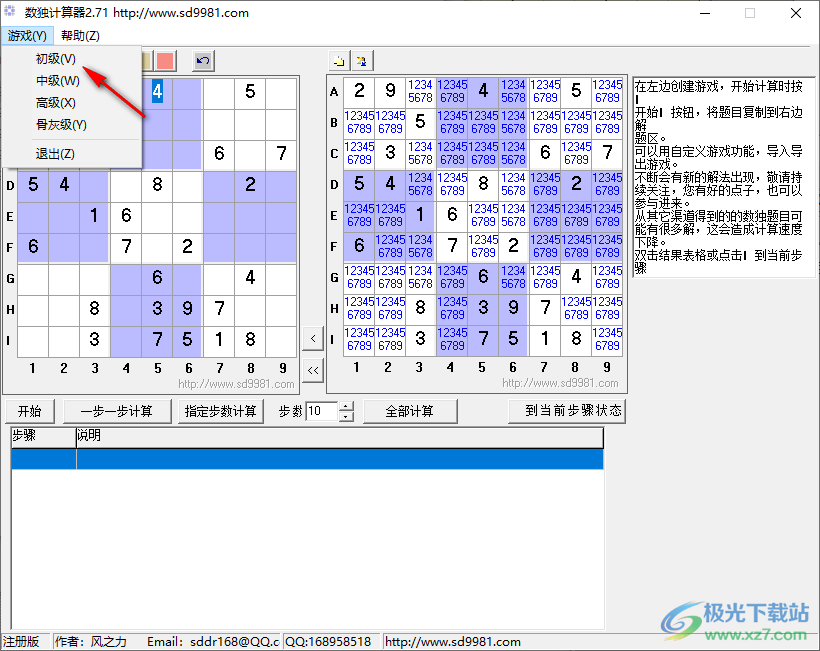Click left grid cell G8 showing 4
Viewport: 820px width, 651px height.
pyautogui.click(x=250, y=278)
